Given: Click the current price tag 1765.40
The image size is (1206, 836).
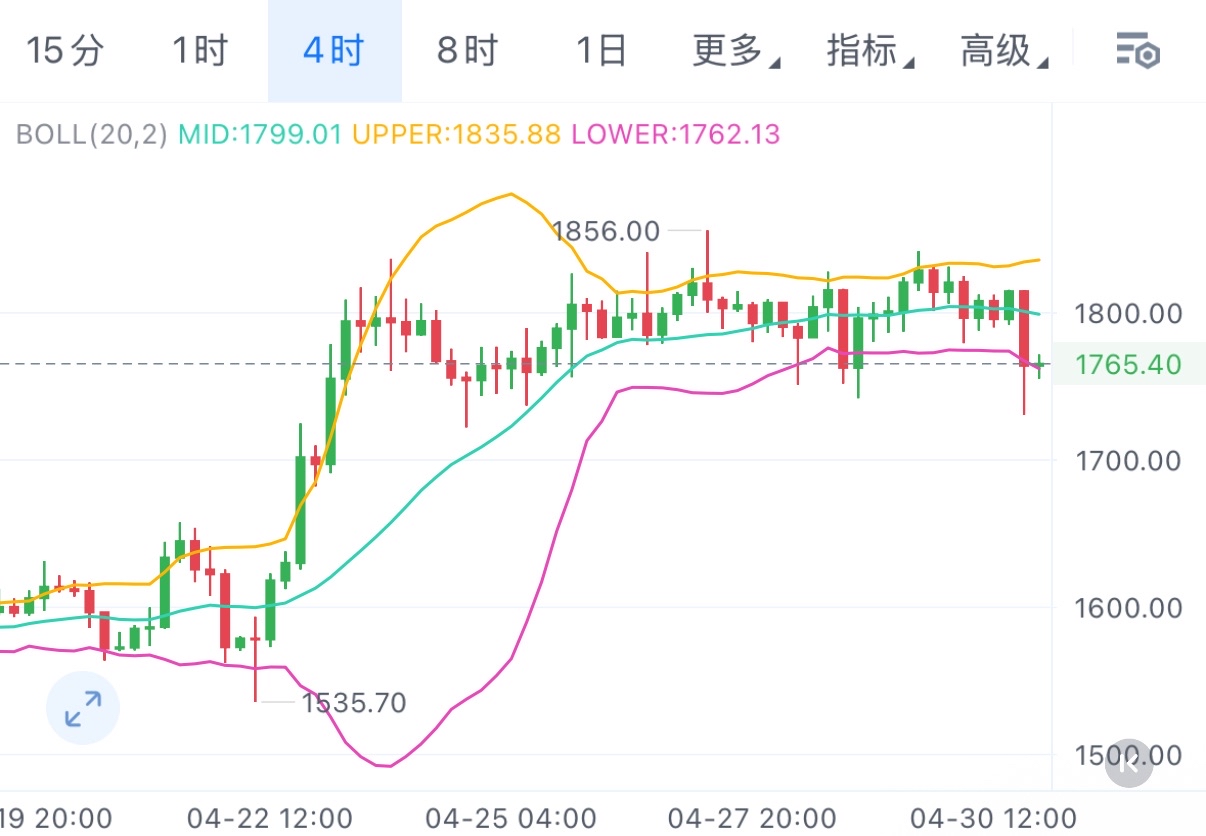Looking at the screenshot, I should pyautogui.click(x=1128, y=364).
